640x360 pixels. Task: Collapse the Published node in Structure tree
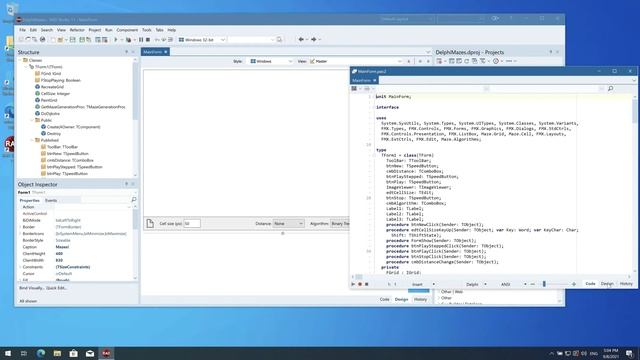(x=32, y=140)
